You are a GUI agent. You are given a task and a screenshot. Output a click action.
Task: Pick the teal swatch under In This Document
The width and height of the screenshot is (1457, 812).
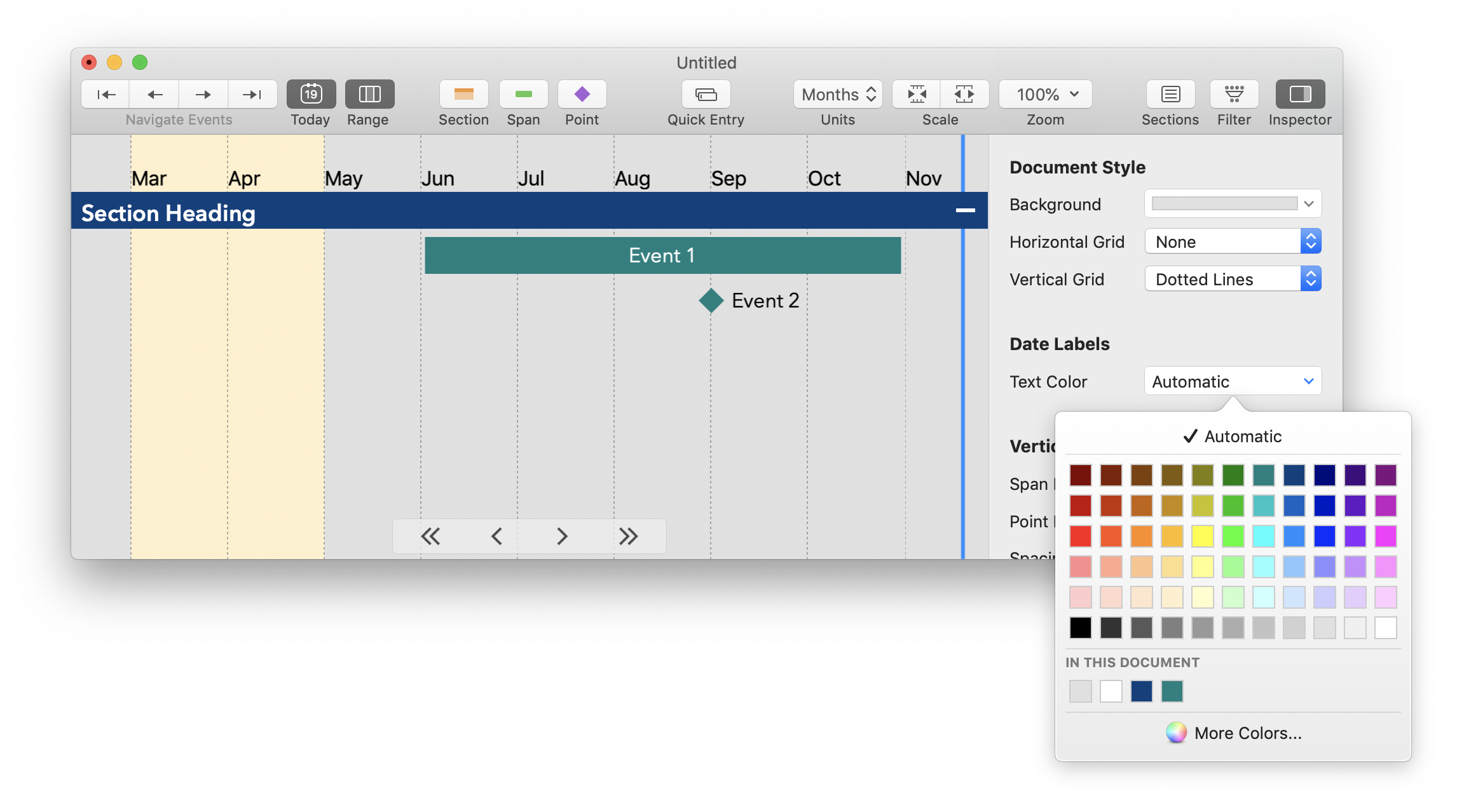pos(1171,691)
